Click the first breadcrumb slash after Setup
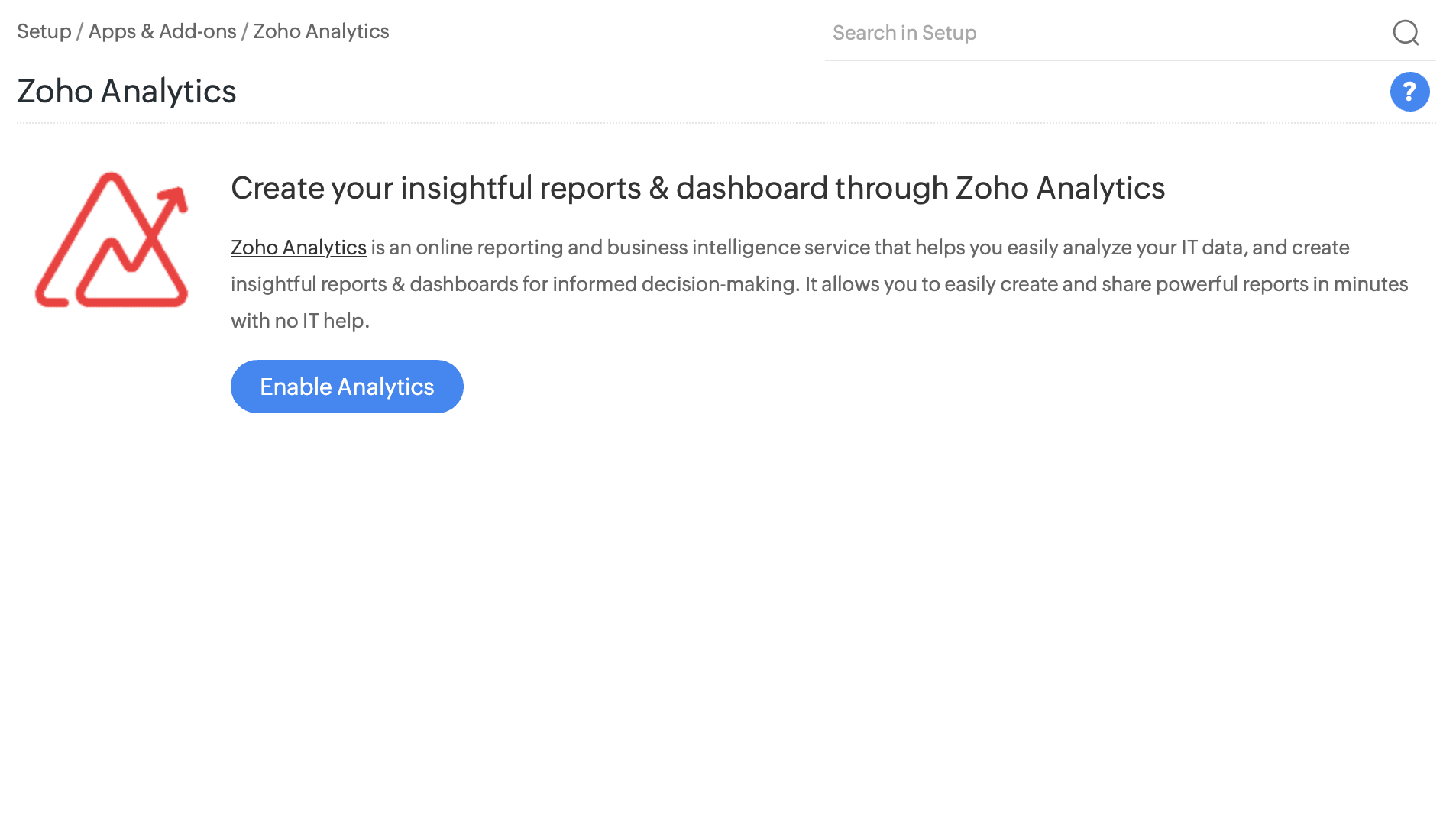The width and height of the screenshot is (1456, 822). coord(79,31)
